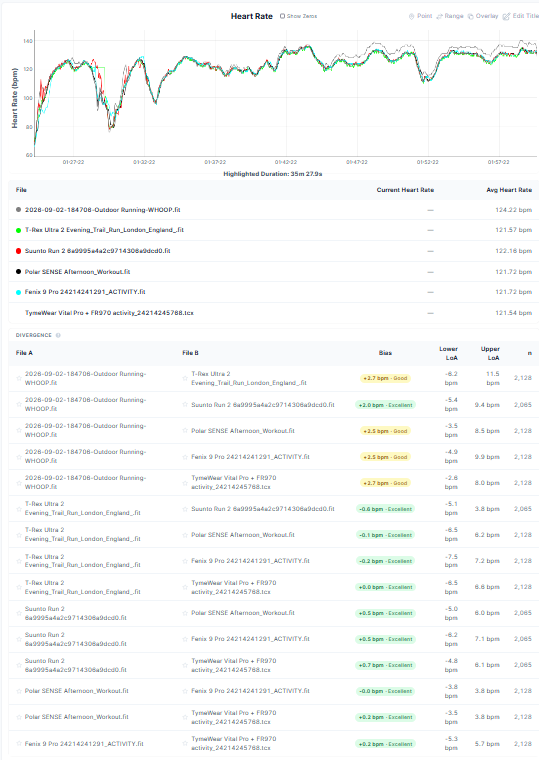The height and width of the screenshot is (760, 539).
Task: Click the black Polar SENSE color dot
Action: pos(18,271)
